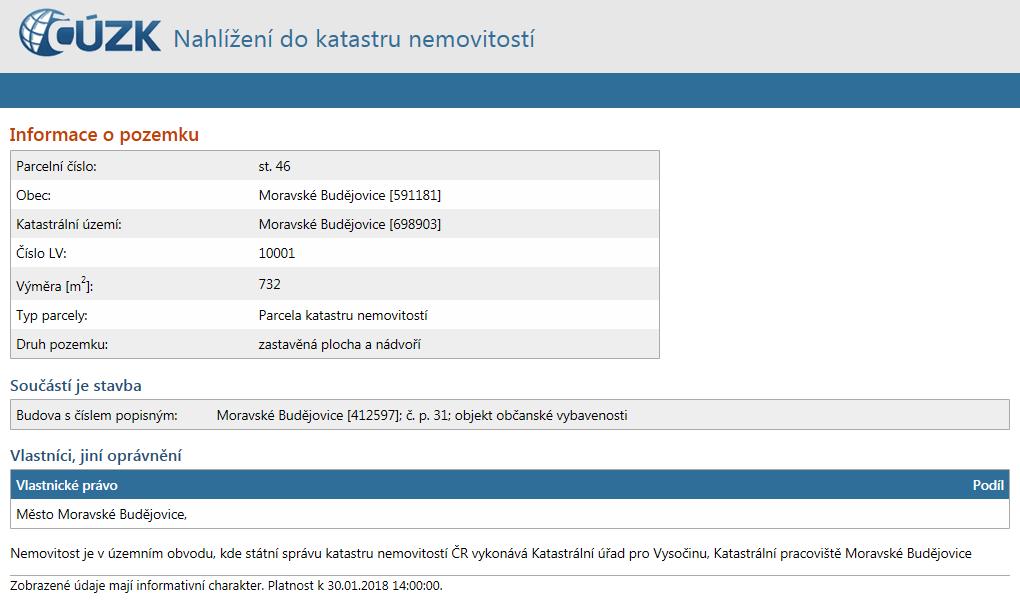
Task: Click Parcela katastru nemovitostí value
Action: (343, 315)
